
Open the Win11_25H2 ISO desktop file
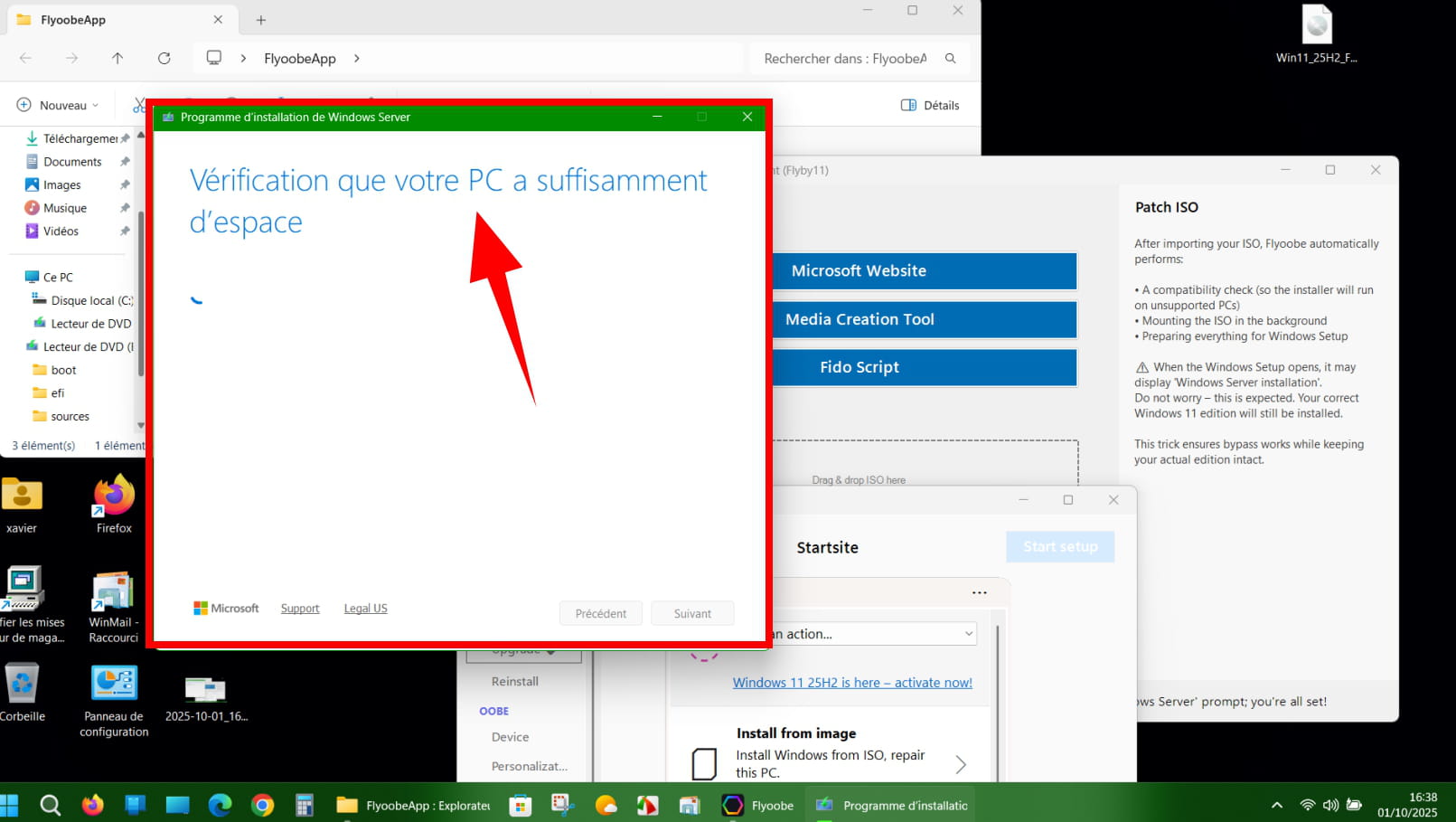[1317, 34]
